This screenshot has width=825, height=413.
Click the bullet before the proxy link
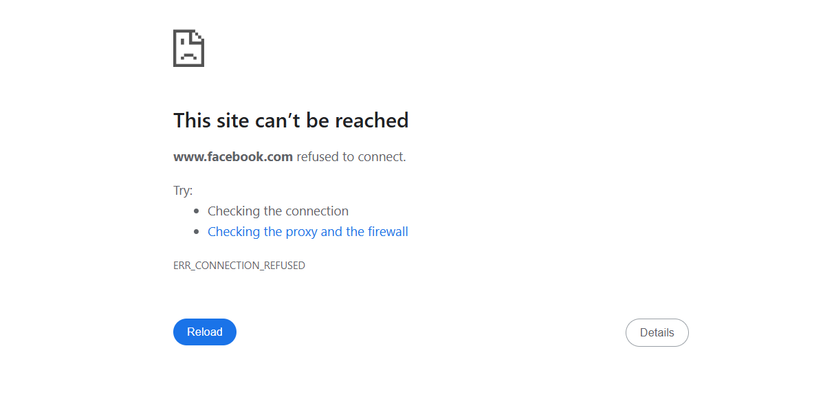click(197, 233)
